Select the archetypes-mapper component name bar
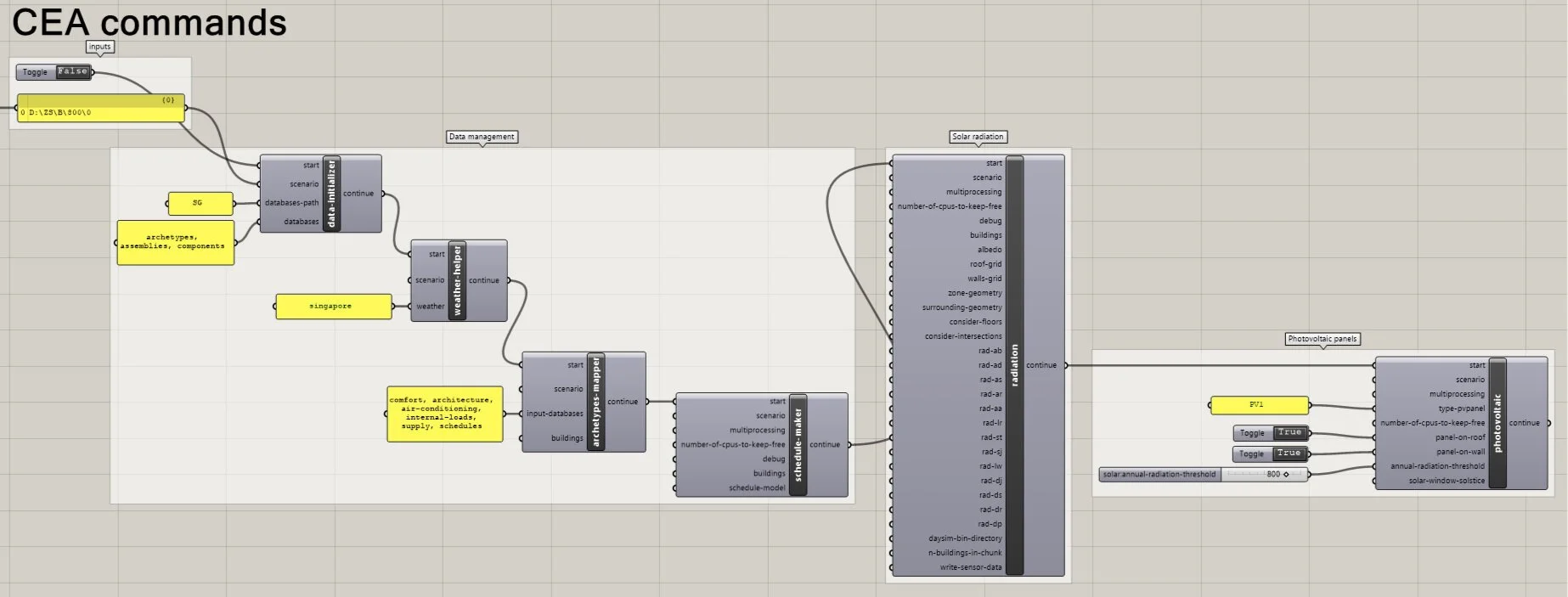 click(595, 403)
